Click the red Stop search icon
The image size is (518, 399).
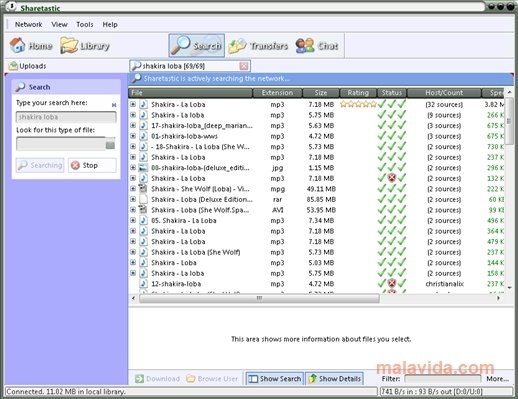(x=76, y=165)
